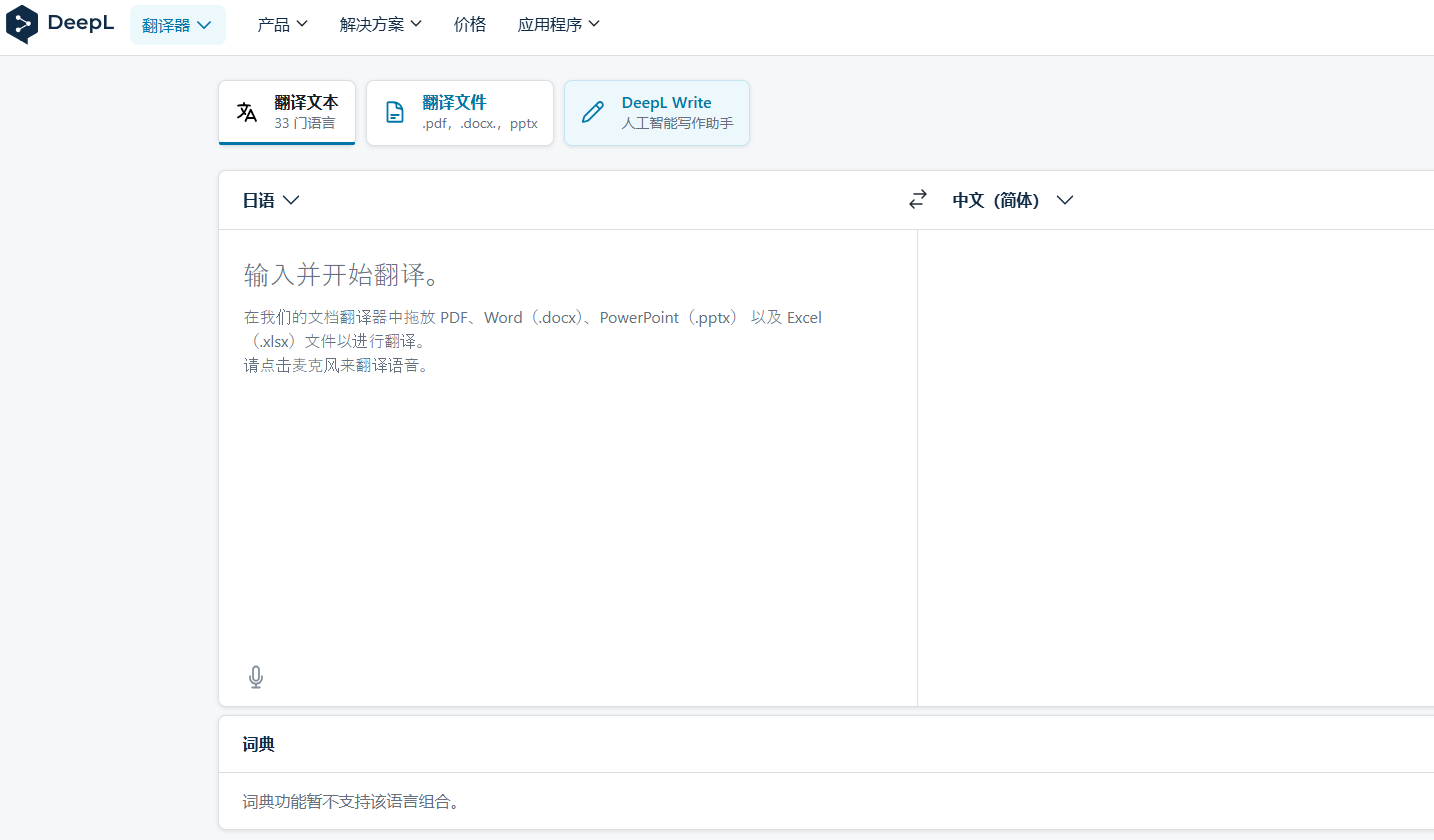Click the .pdf, .docx., pptx subtitle

point(480,124)
